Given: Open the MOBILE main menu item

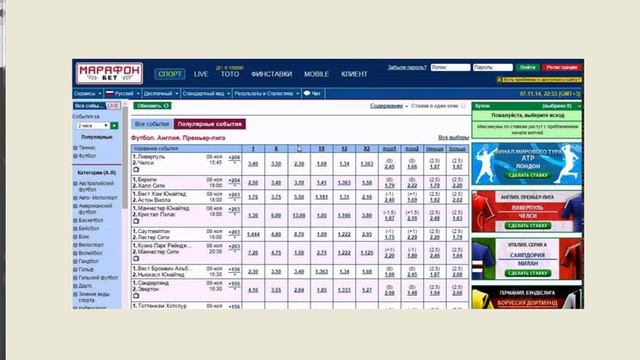Looking at the screenshot, I should click(x=316, y=74).
